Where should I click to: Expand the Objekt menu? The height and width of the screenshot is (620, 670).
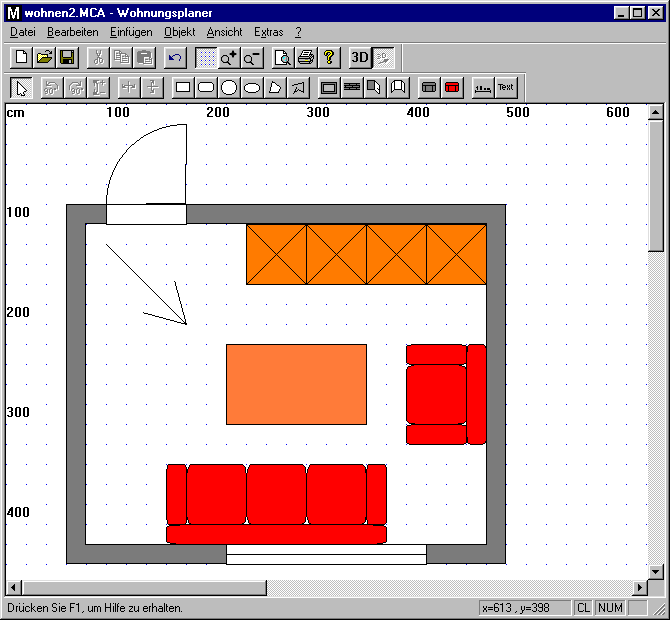pyautogui.click(x=180, y=32)
